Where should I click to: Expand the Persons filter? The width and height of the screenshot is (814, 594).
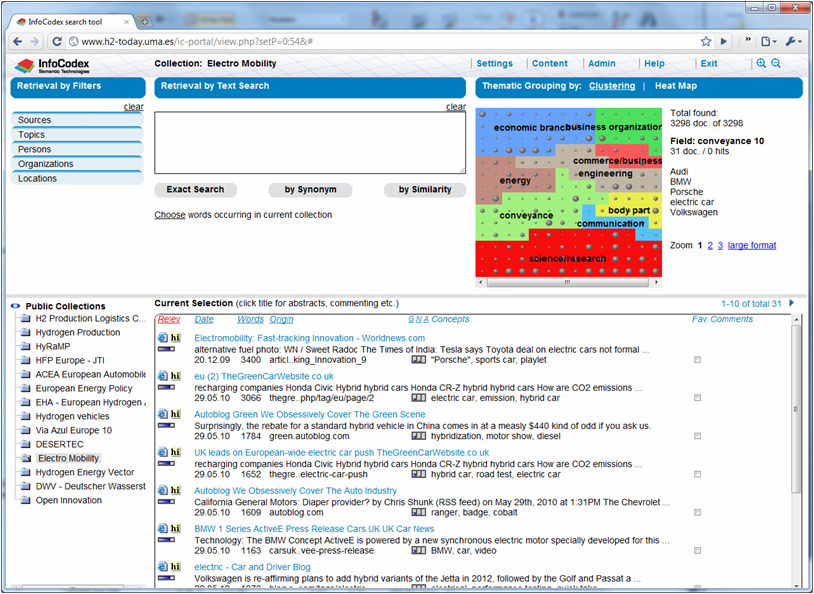click(77, 149)
